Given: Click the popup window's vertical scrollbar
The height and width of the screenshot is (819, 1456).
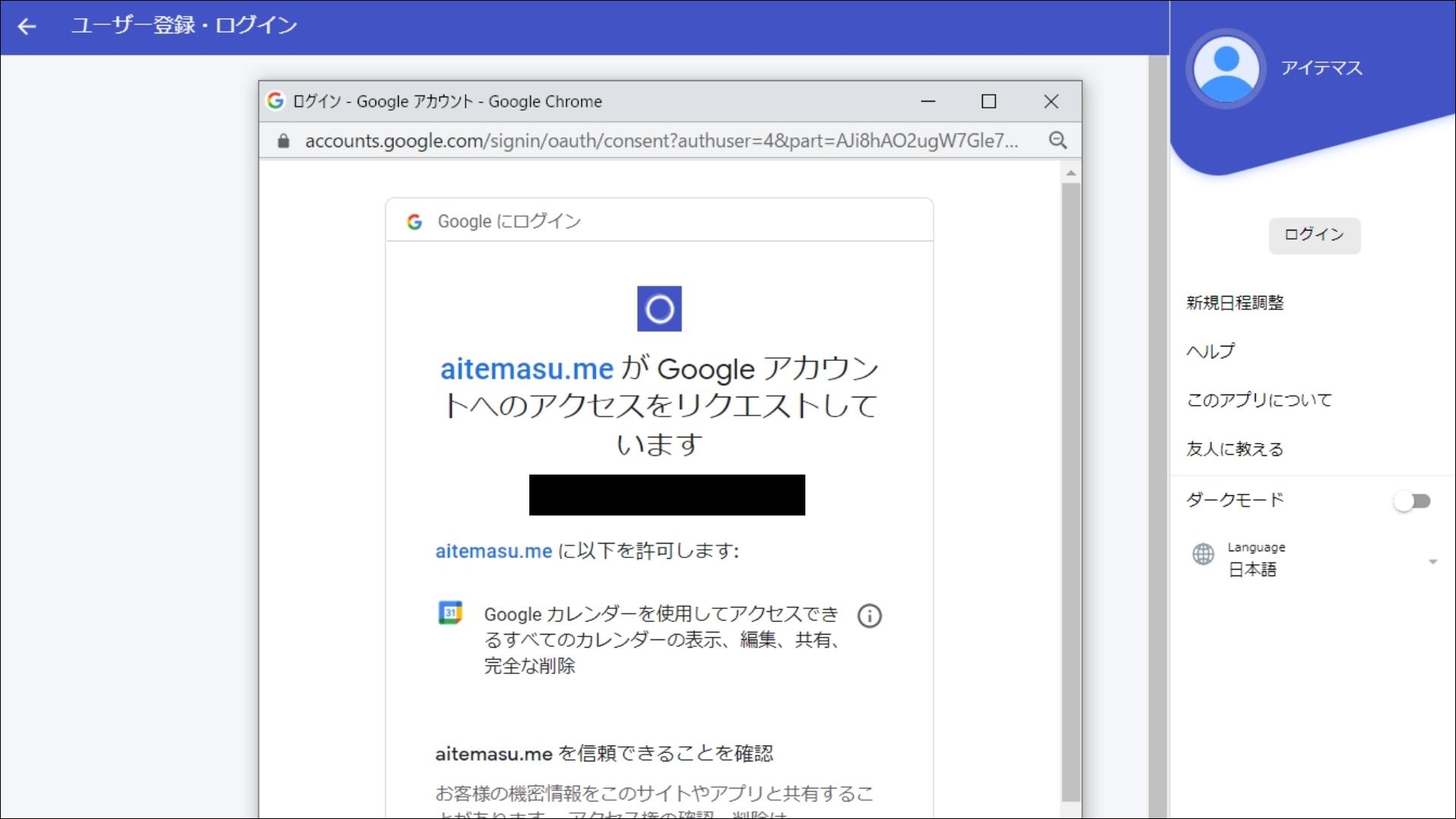Looking at the screenshot, I should (1072, 455).
